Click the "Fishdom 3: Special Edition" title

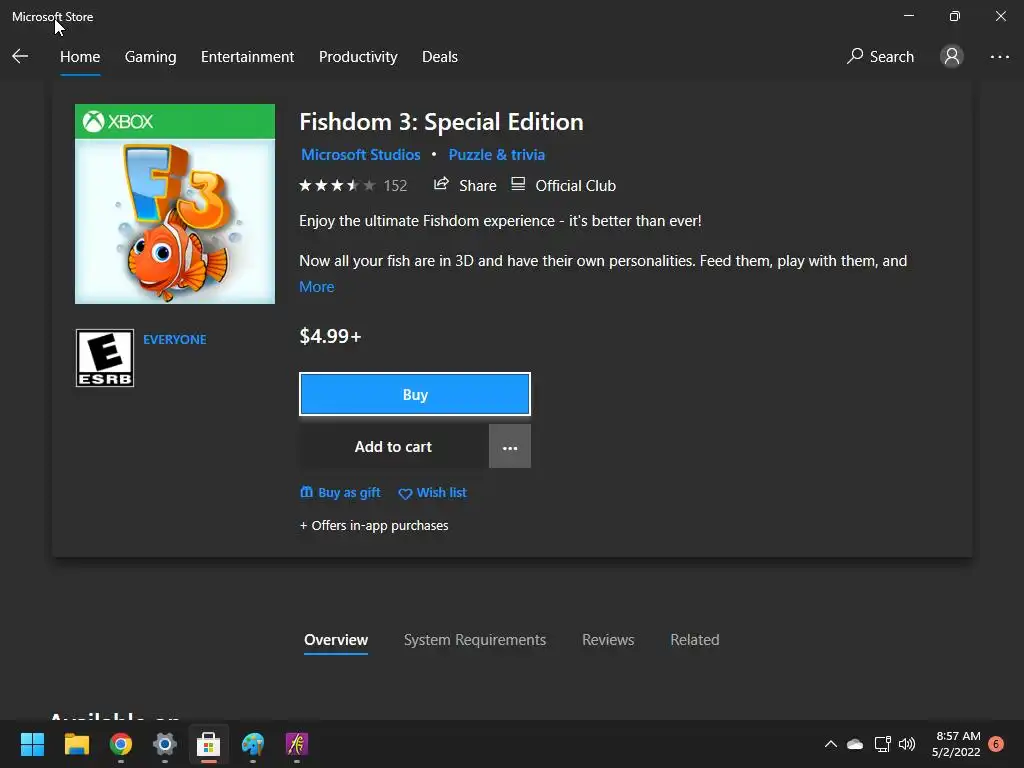pyautogui.click(x=441, y=122)
